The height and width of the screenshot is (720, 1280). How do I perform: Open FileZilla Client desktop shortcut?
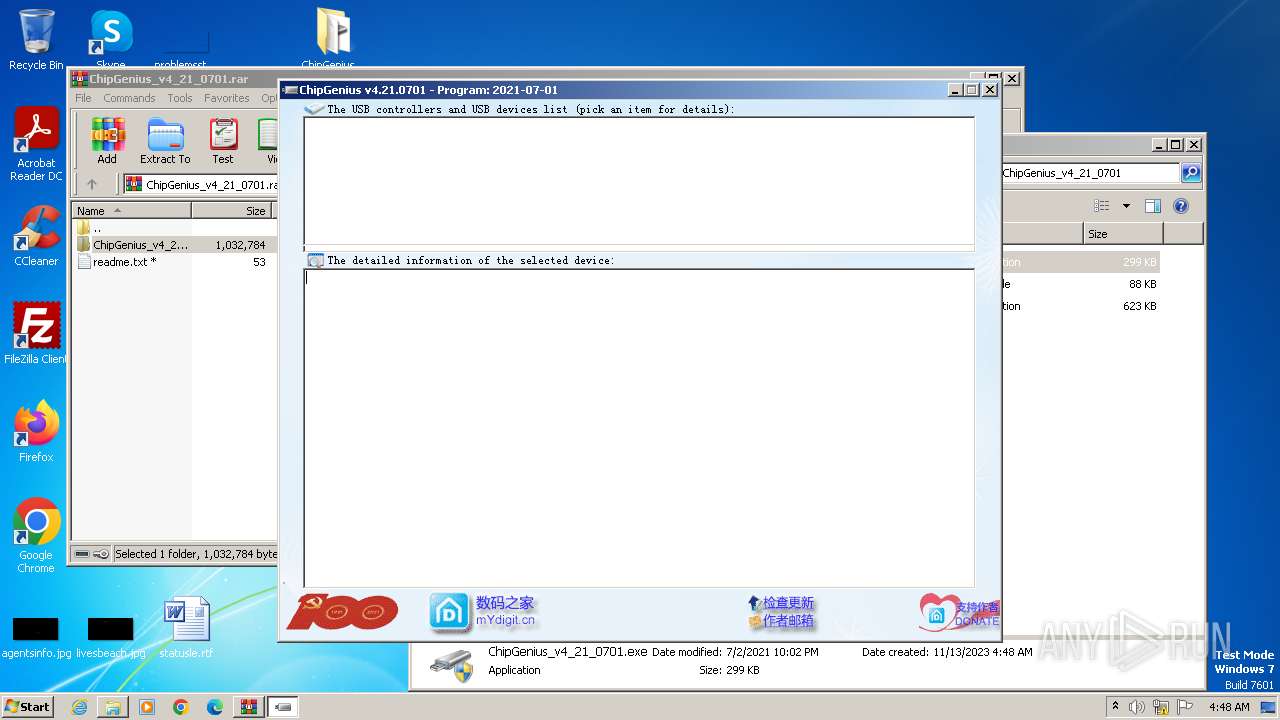(x=36, y=333)
